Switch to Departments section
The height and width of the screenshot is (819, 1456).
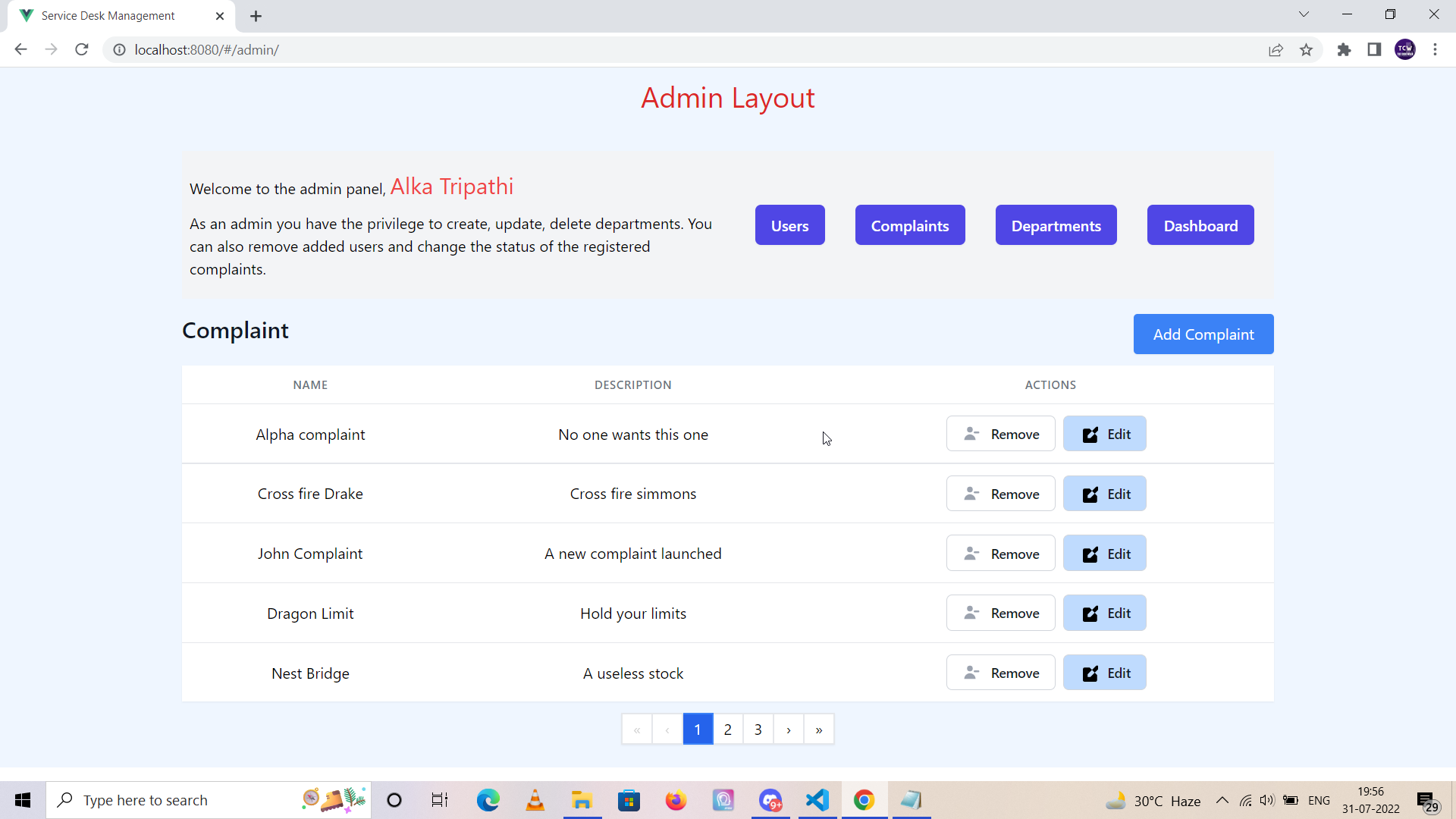[1056, 225]
